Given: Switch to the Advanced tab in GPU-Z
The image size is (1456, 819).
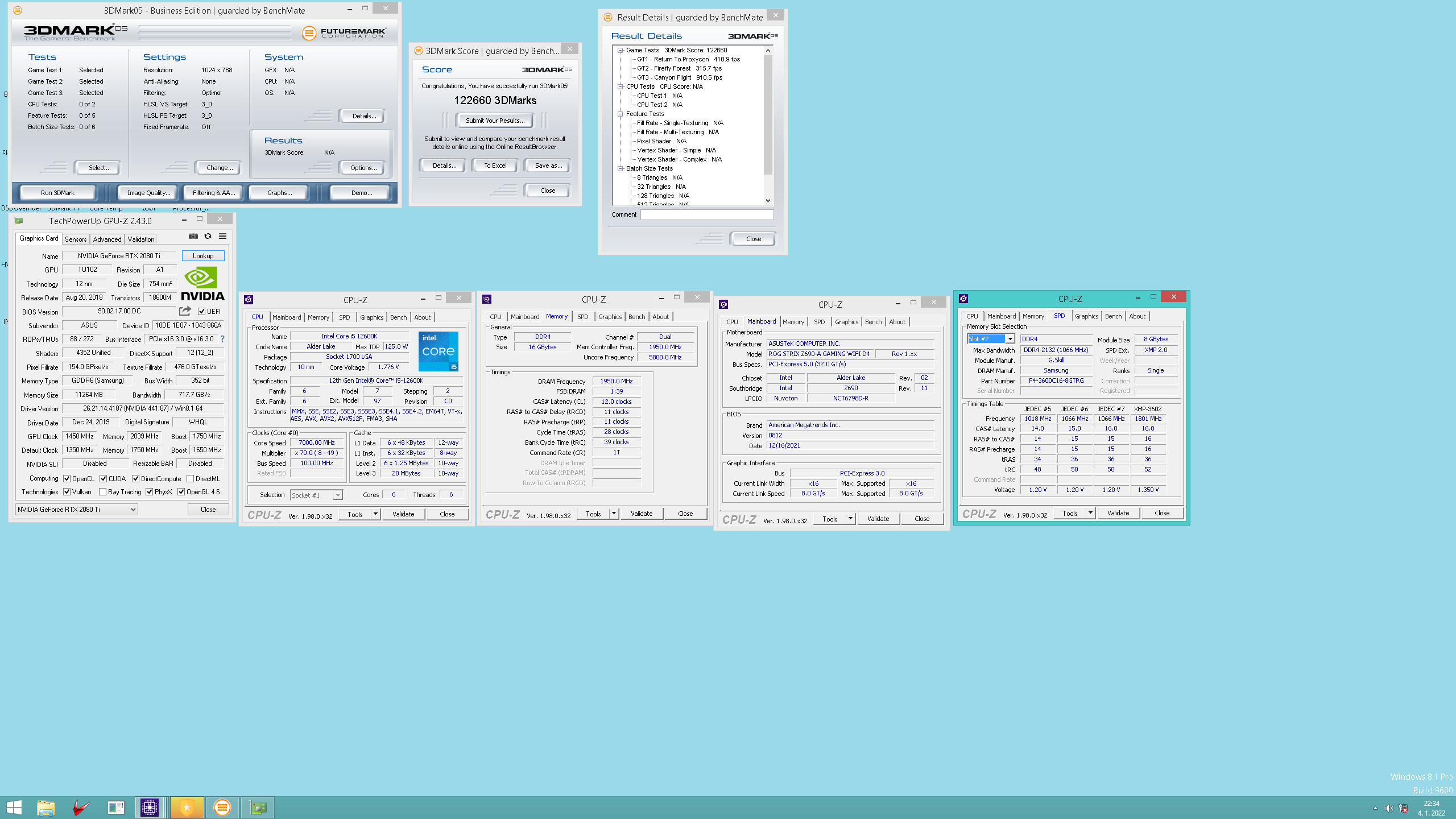Looking at the screenshot, I should point(107,239).
